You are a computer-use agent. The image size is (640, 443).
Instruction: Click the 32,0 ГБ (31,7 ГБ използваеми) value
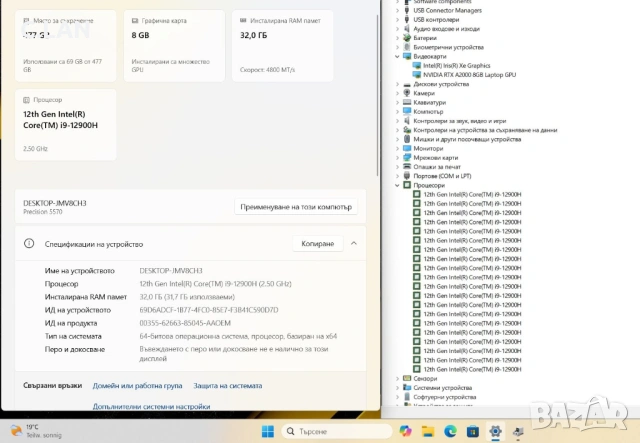click(187, 297)
